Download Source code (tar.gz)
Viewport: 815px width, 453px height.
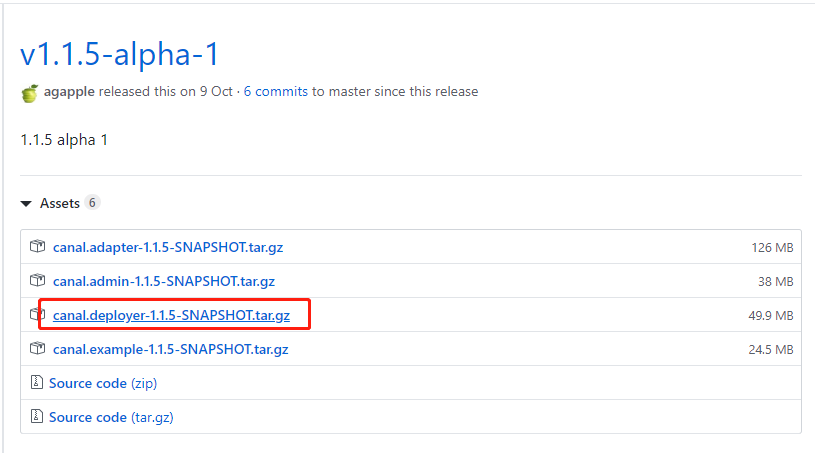(x=111, y=417)
